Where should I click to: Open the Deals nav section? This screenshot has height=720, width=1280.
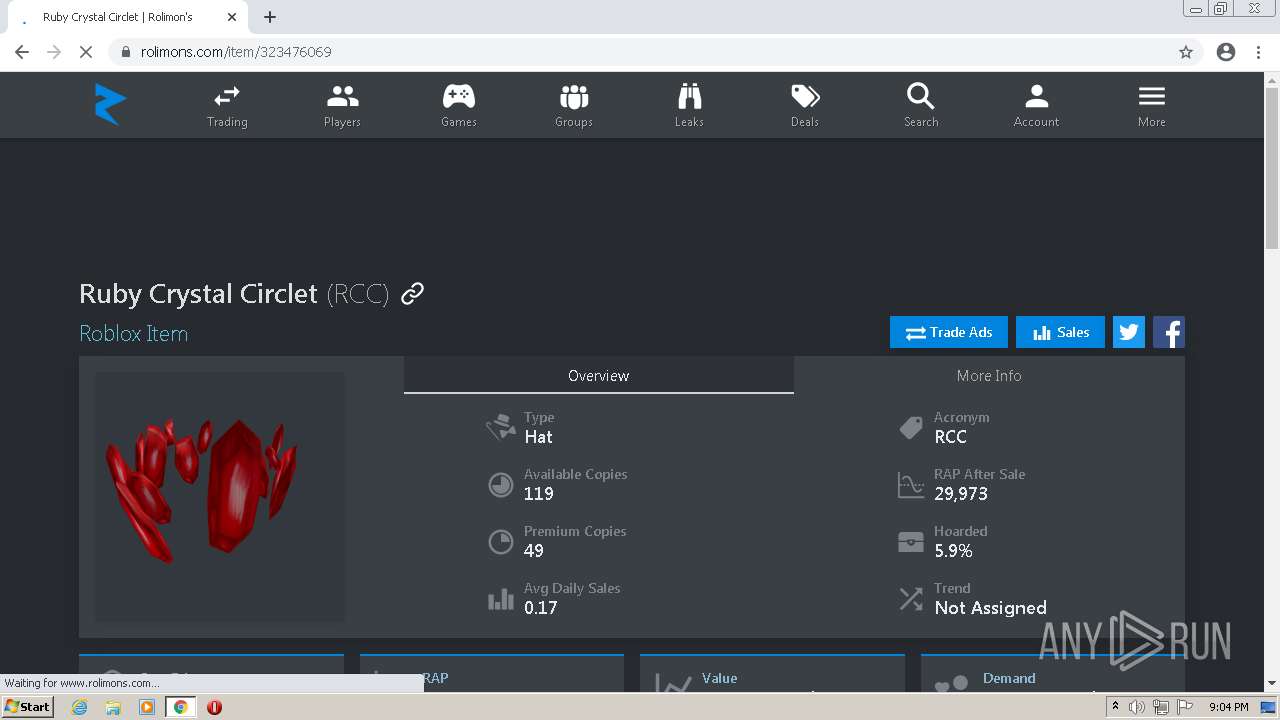pos(805,106)
